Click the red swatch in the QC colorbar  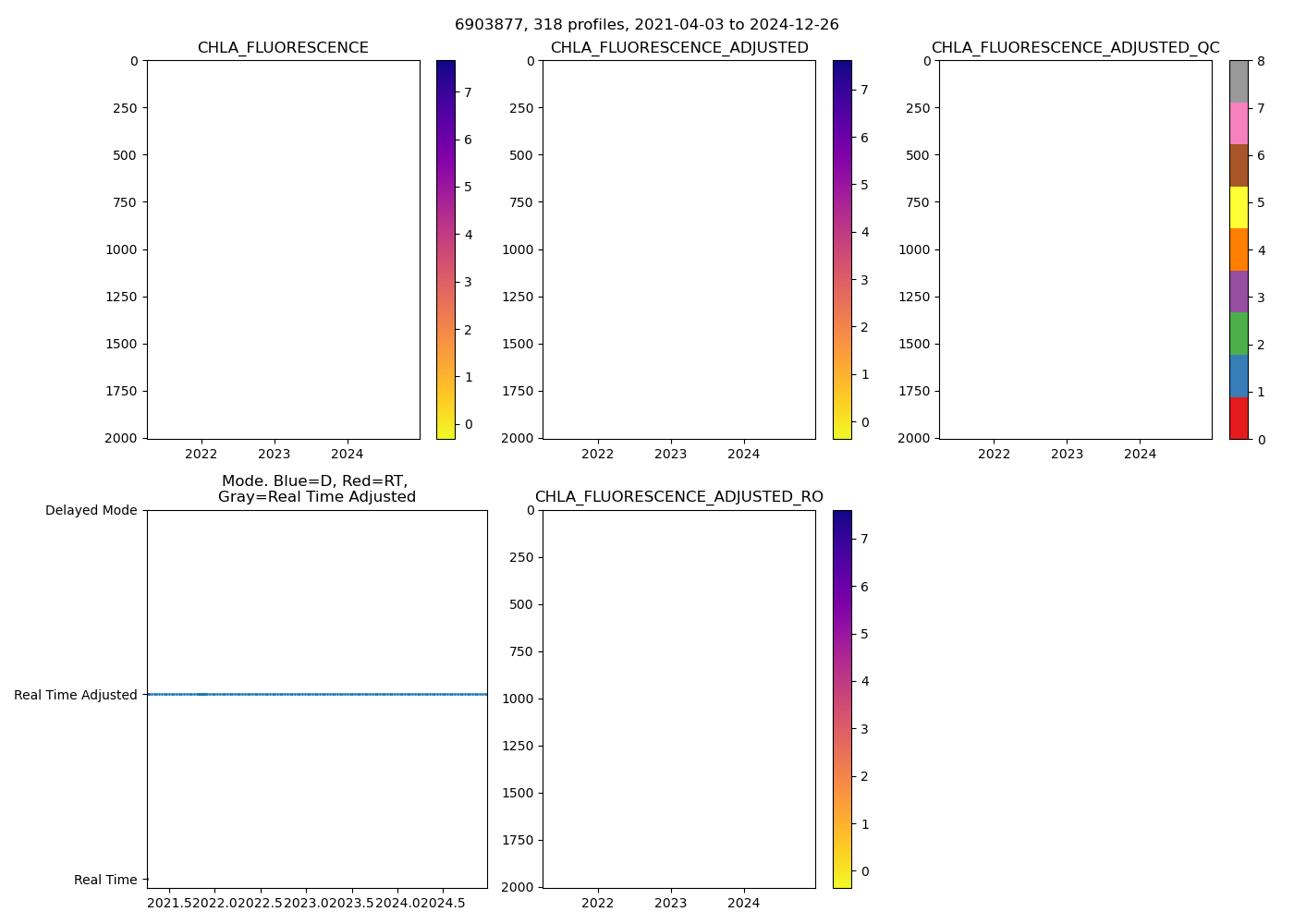point(1239,418)
